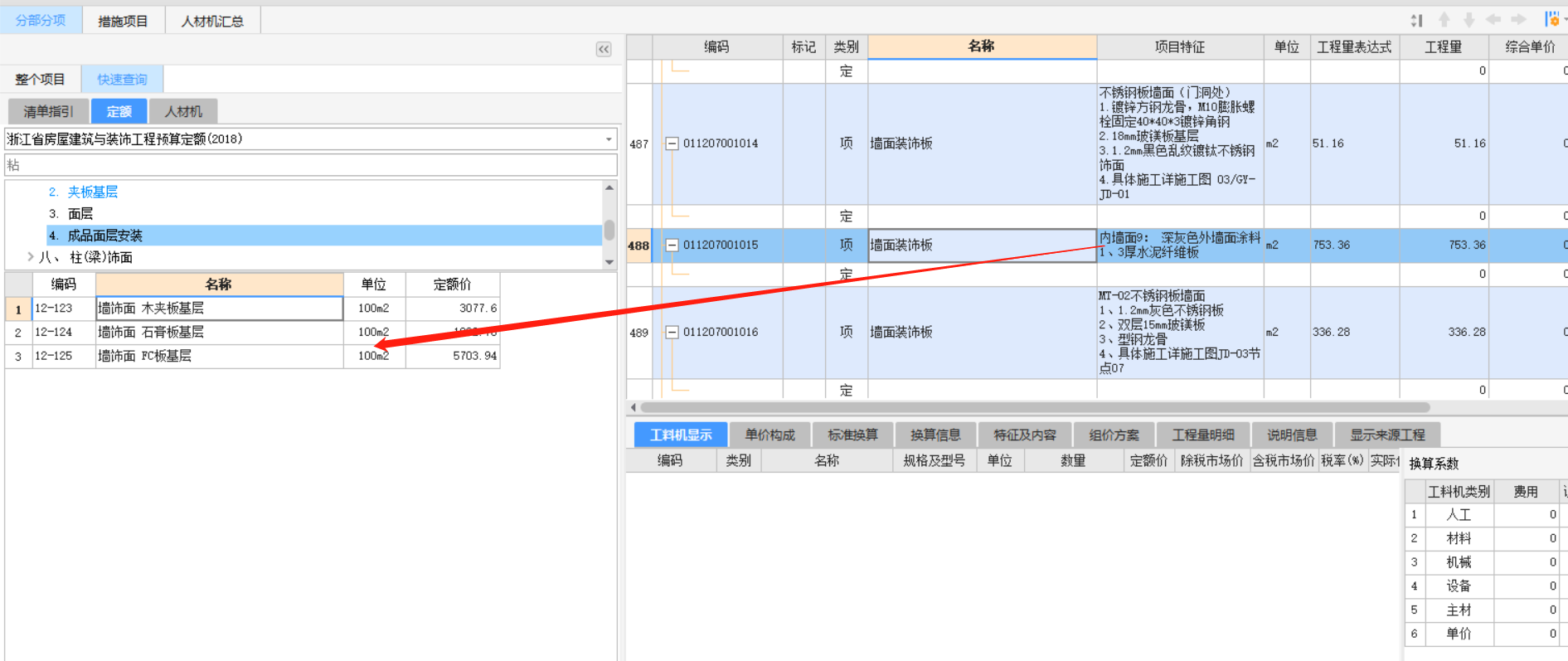The width and height of the screenshot is (1568, 661).
Task: Switch to the 分部分项 tab
Action: 41,20
